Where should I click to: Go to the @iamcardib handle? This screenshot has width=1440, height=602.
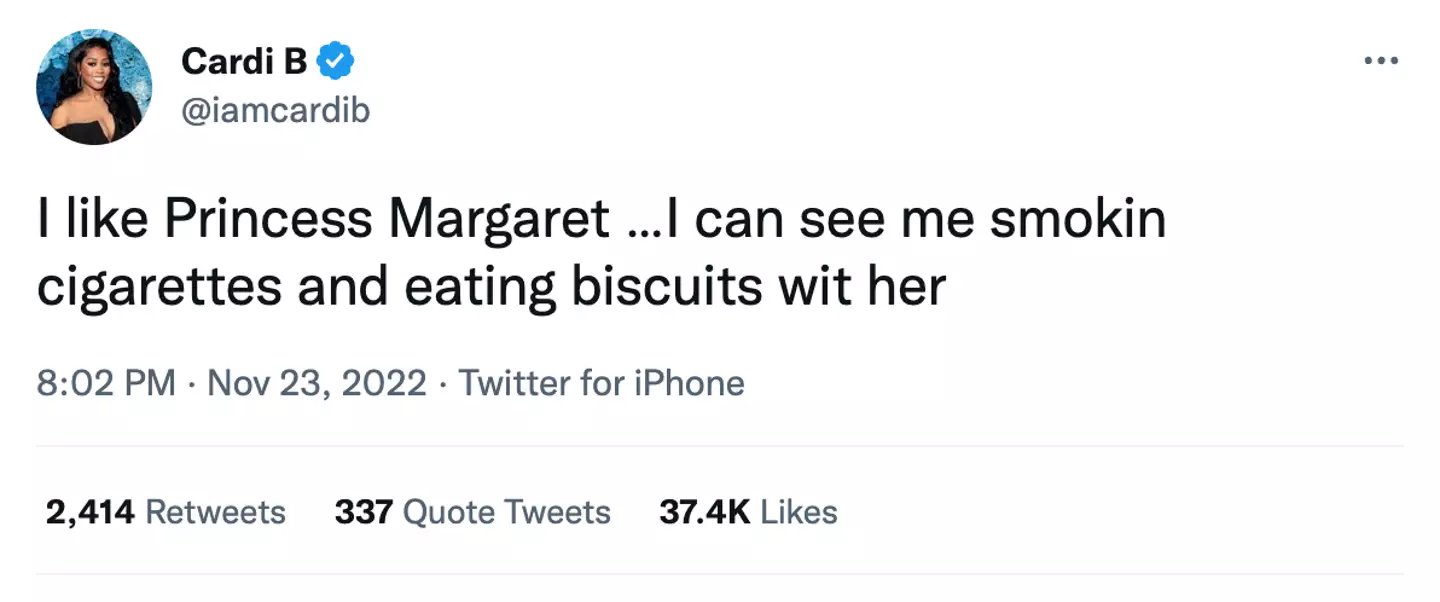tap(275, 110)
